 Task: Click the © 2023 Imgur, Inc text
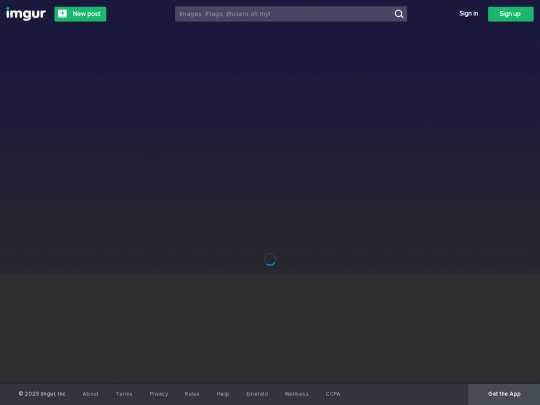[x=42, y=394]
